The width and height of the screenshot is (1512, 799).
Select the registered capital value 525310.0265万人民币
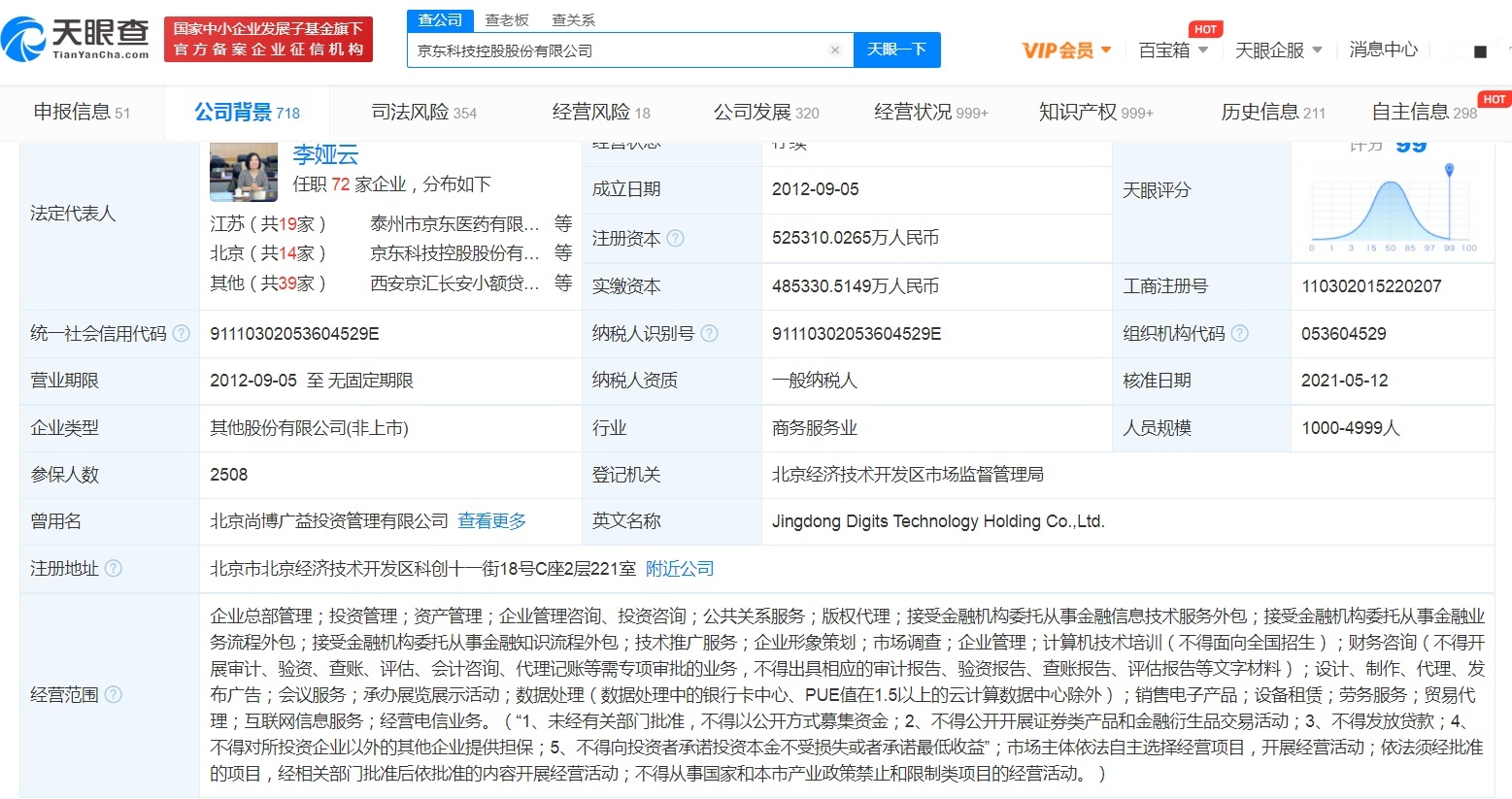pyautogui.click(x=856, y=238)
